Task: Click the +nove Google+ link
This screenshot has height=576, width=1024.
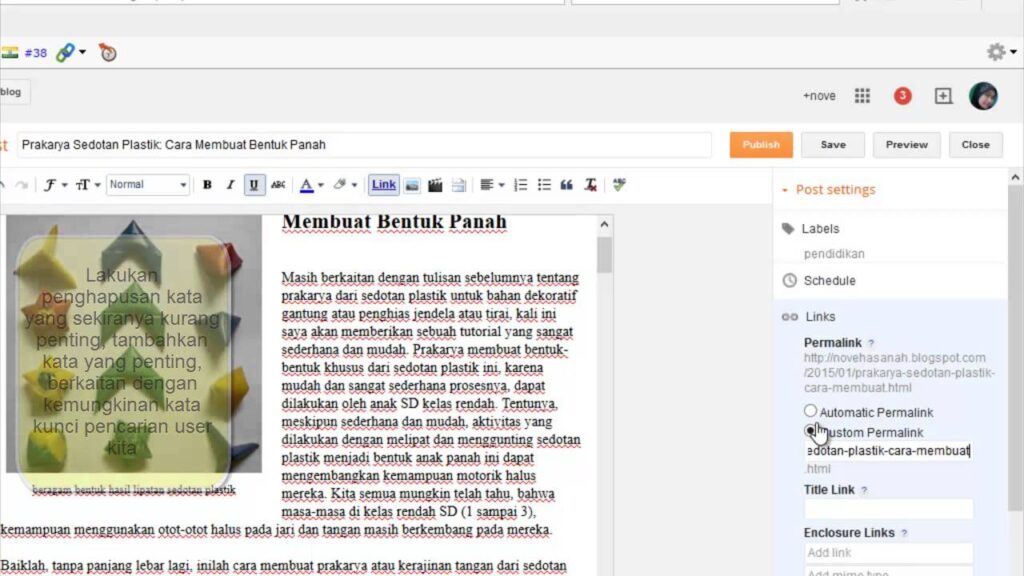Action: pos(819,96)
